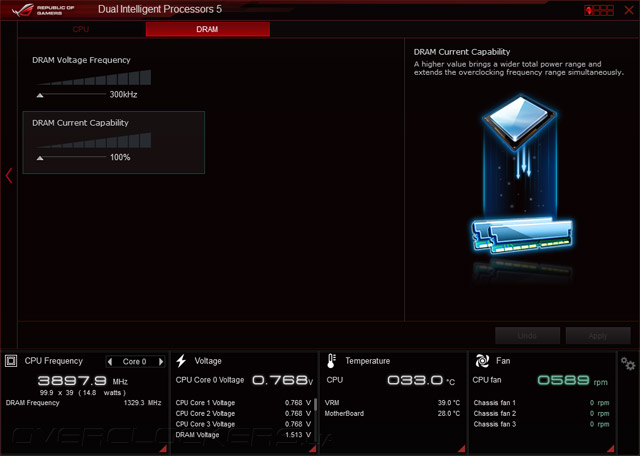The height and width of the screenshot is (456, 640).
Task: Click the DRAM Current Capability level bar graph
Action: pos(95,140)
